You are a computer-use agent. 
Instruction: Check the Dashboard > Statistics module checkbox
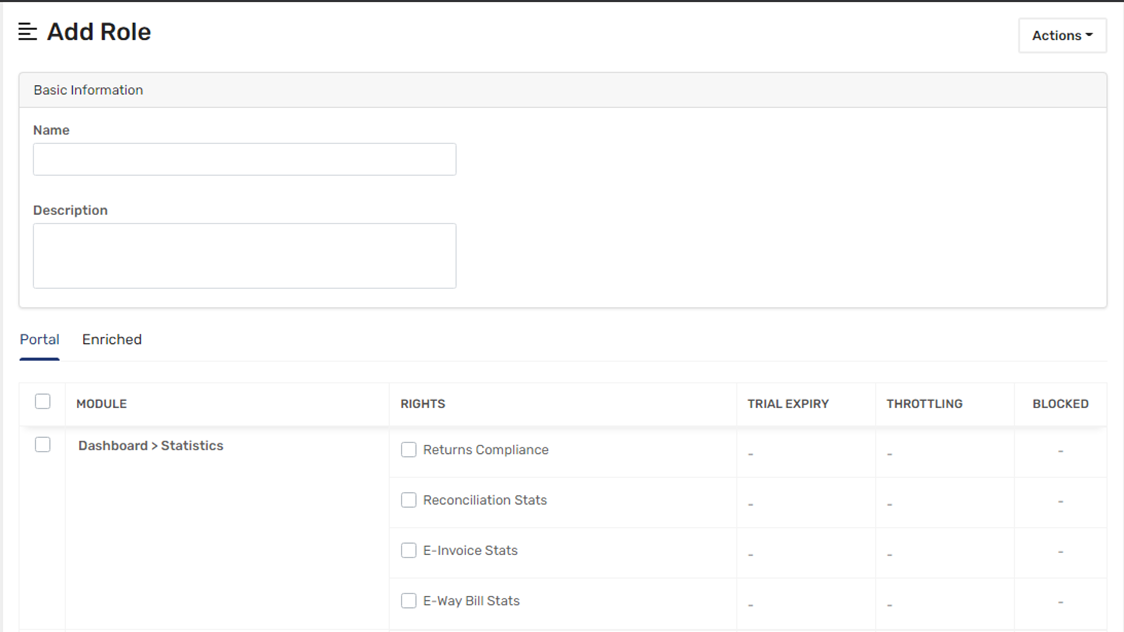pos(43,445)
